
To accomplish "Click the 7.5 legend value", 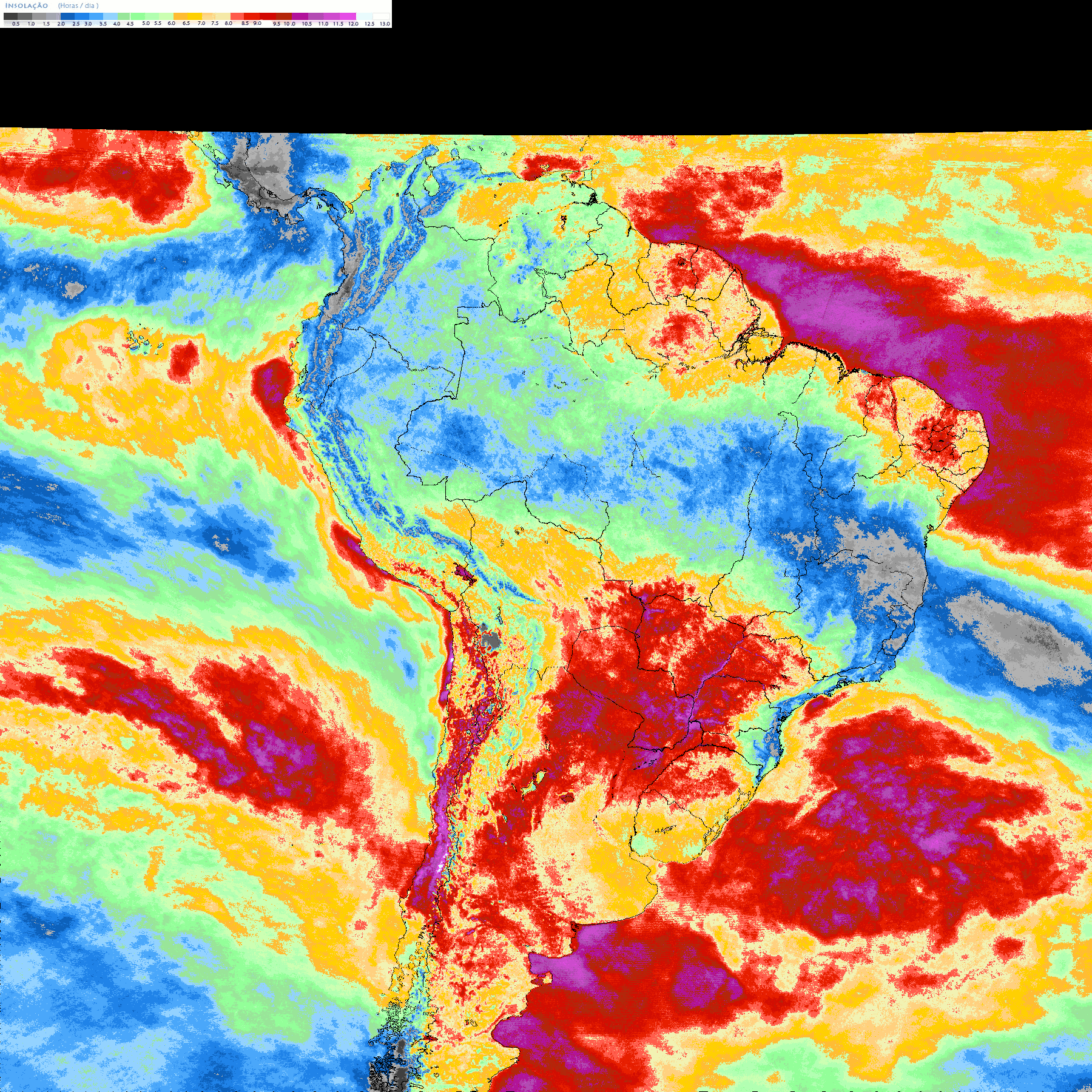I will [215, 23].
